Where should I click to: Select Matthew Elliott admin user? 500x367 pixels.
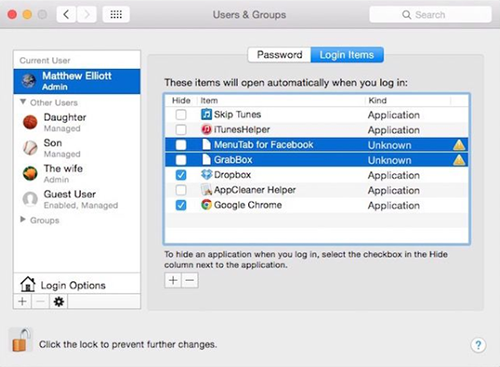77,81
